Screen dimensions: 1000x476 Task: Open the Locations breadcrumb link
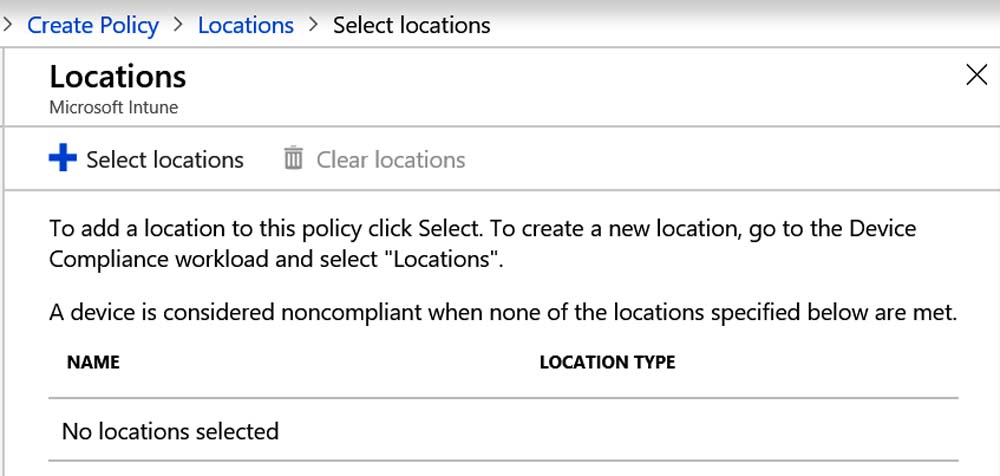(x=246, y=26)
